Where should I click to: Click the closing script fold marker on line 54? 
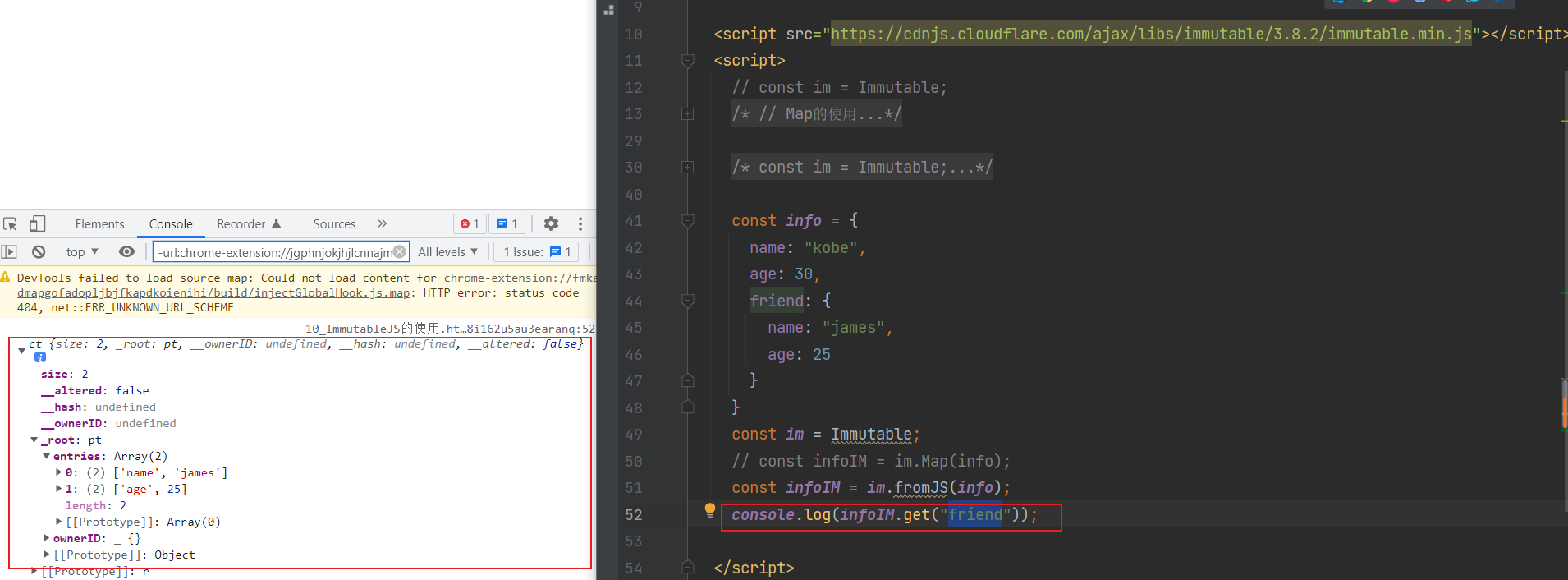[x=688, y=568]
